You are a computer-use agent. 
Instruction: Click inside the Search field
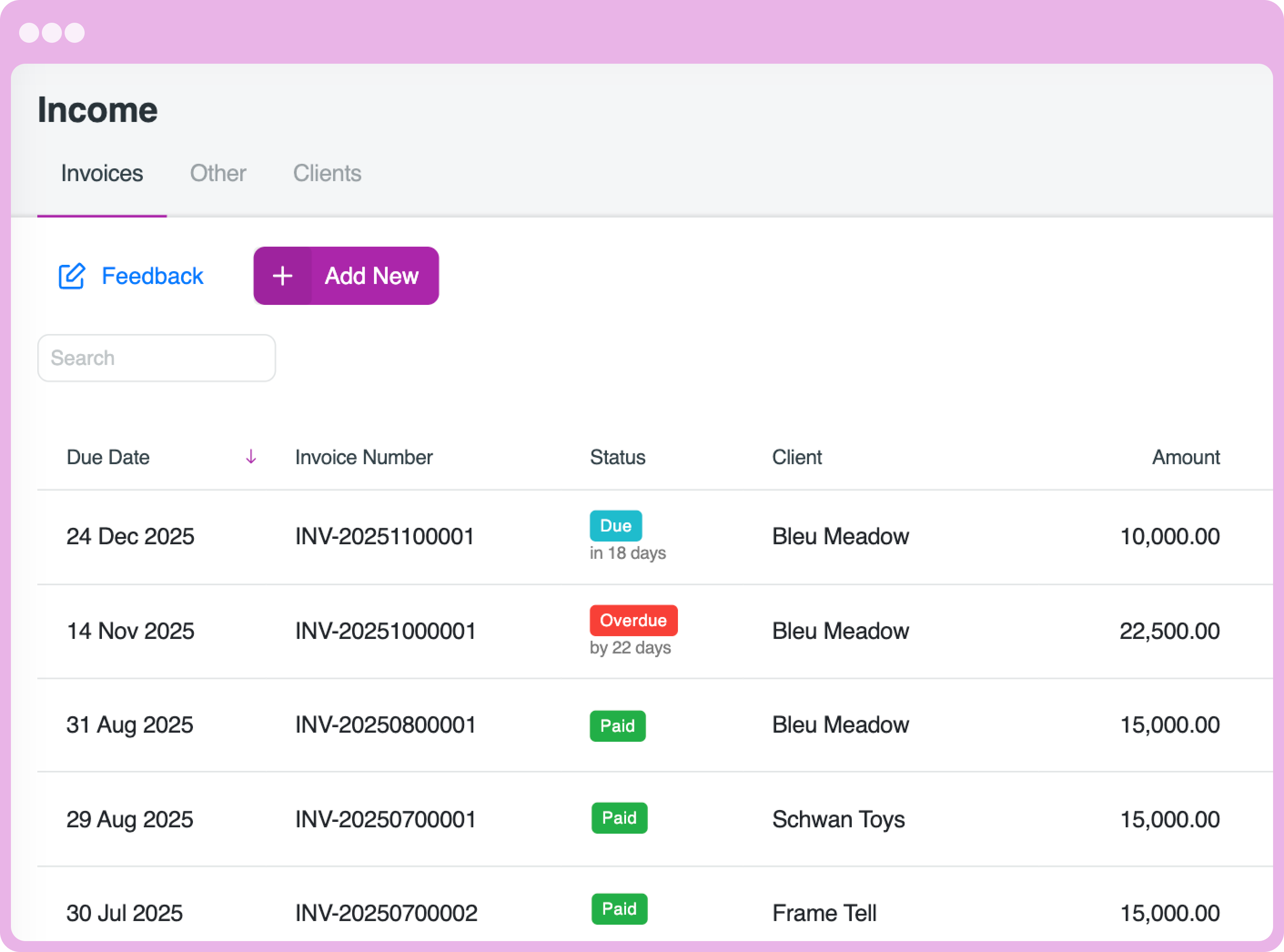[156, 358]
